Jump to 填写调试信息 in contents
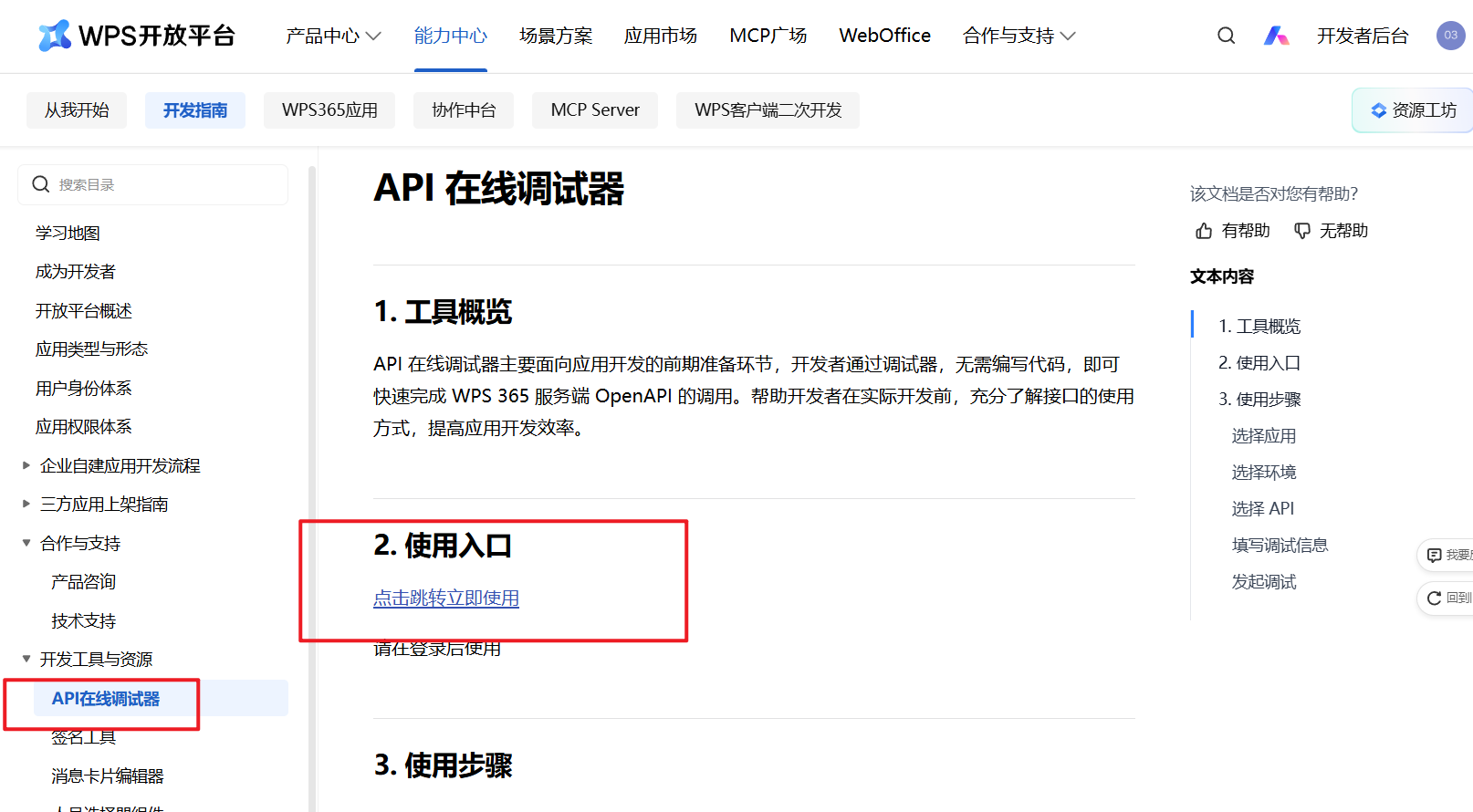1473x812 pixels. 1280,546
